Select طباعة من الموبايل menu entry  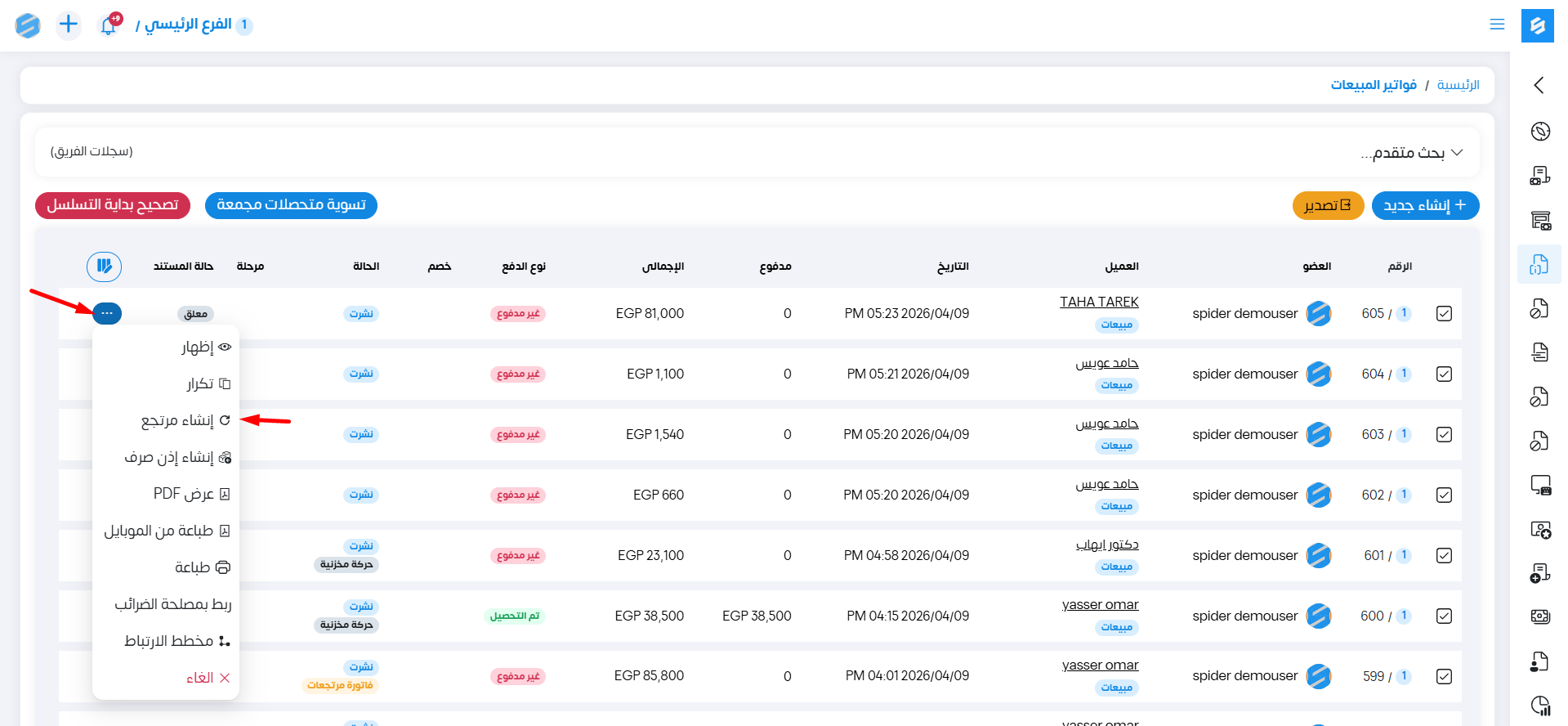pos(166,531)
